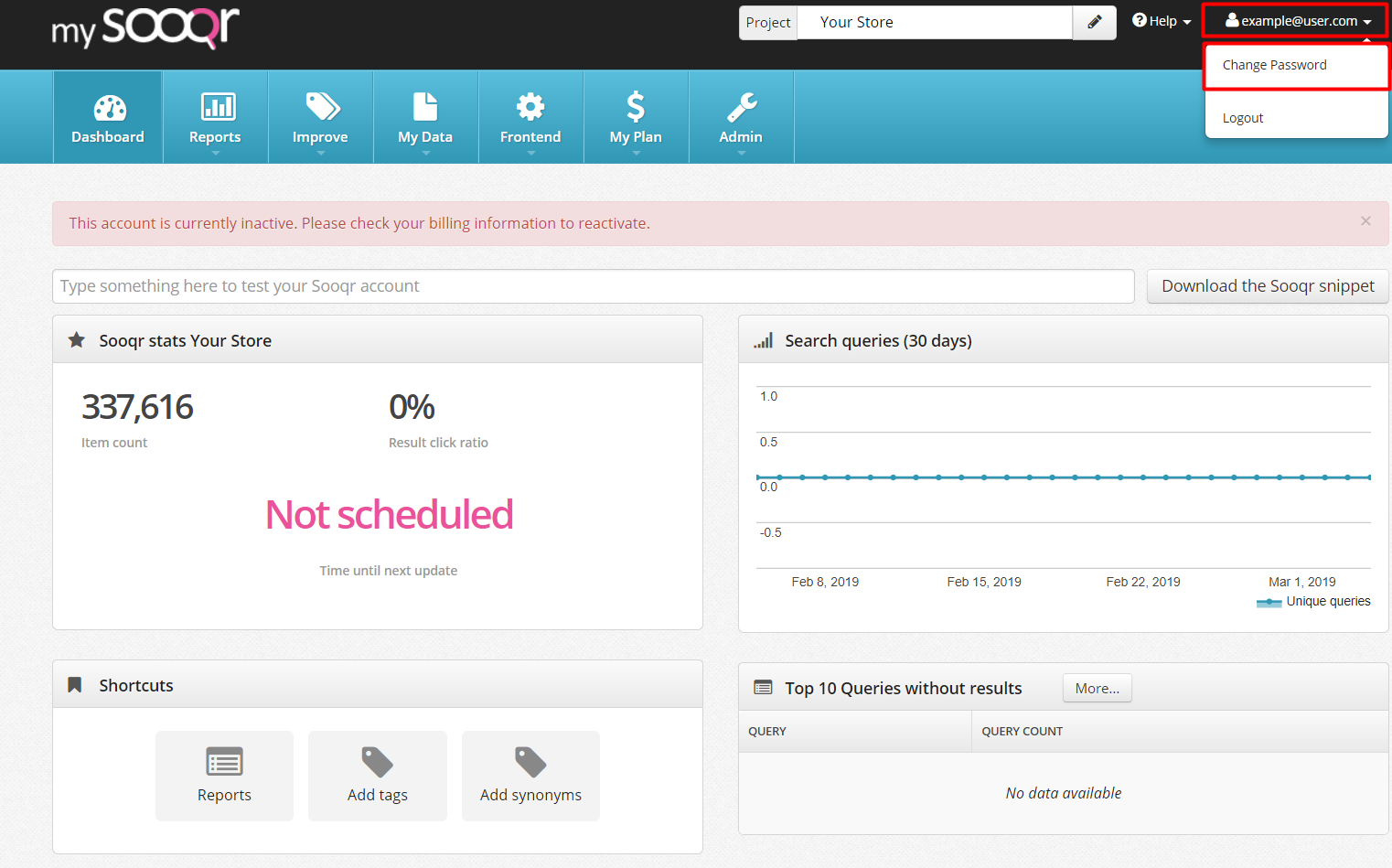Open the Dashboard tab label
Screen dimensions: 1392x868
tap(108, 137)
